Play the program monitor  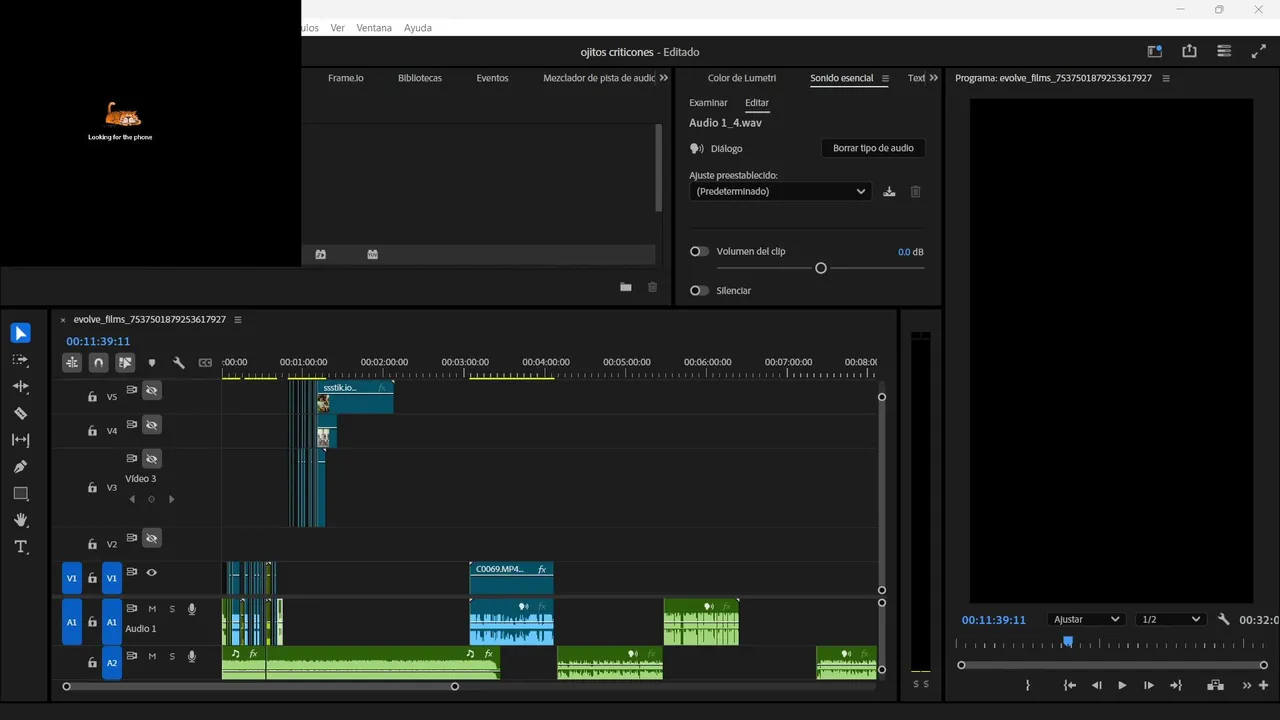coord(1122,685)
